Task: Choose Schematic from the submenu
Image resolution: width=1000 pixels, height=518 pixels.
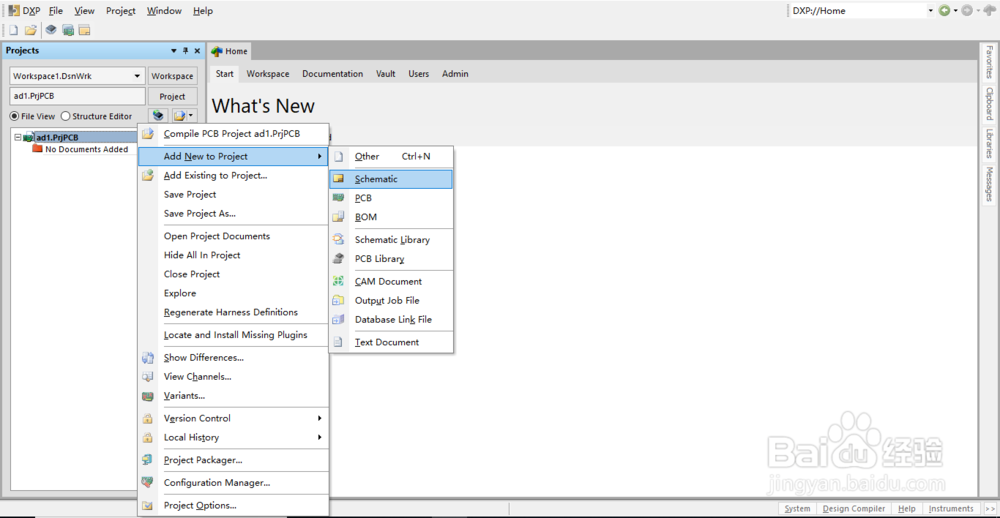Action: click(390, 179)
